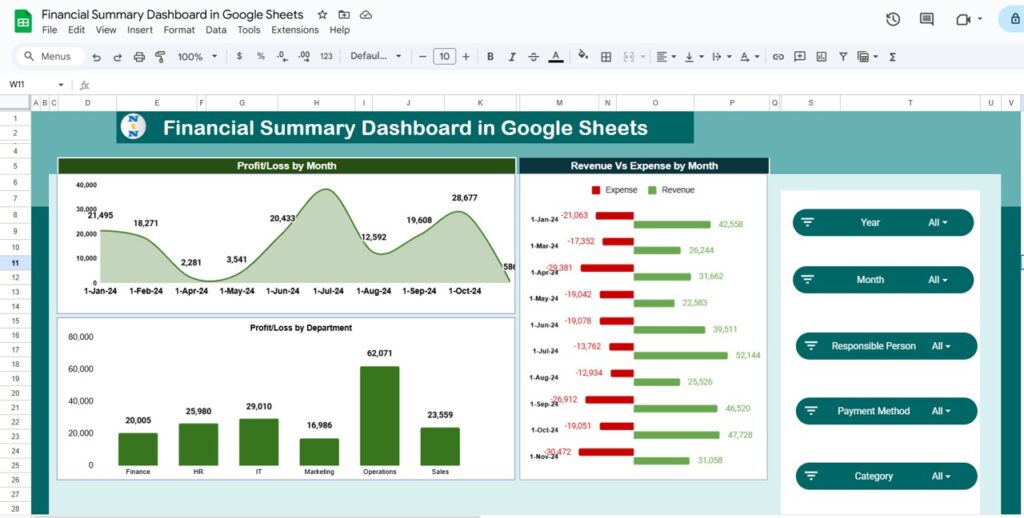Open the File menu

click(50, 30)
